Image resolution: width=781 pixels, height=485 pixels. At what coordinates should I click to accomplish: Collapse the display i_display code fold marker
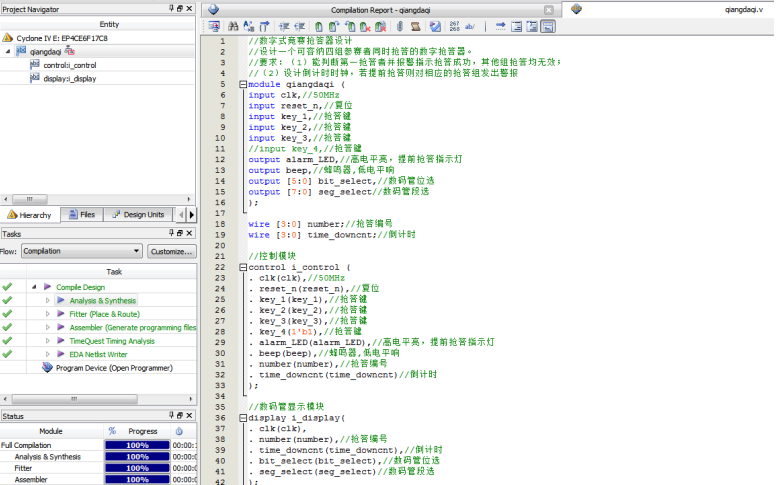pyautogui.click(x=242, y=417)
